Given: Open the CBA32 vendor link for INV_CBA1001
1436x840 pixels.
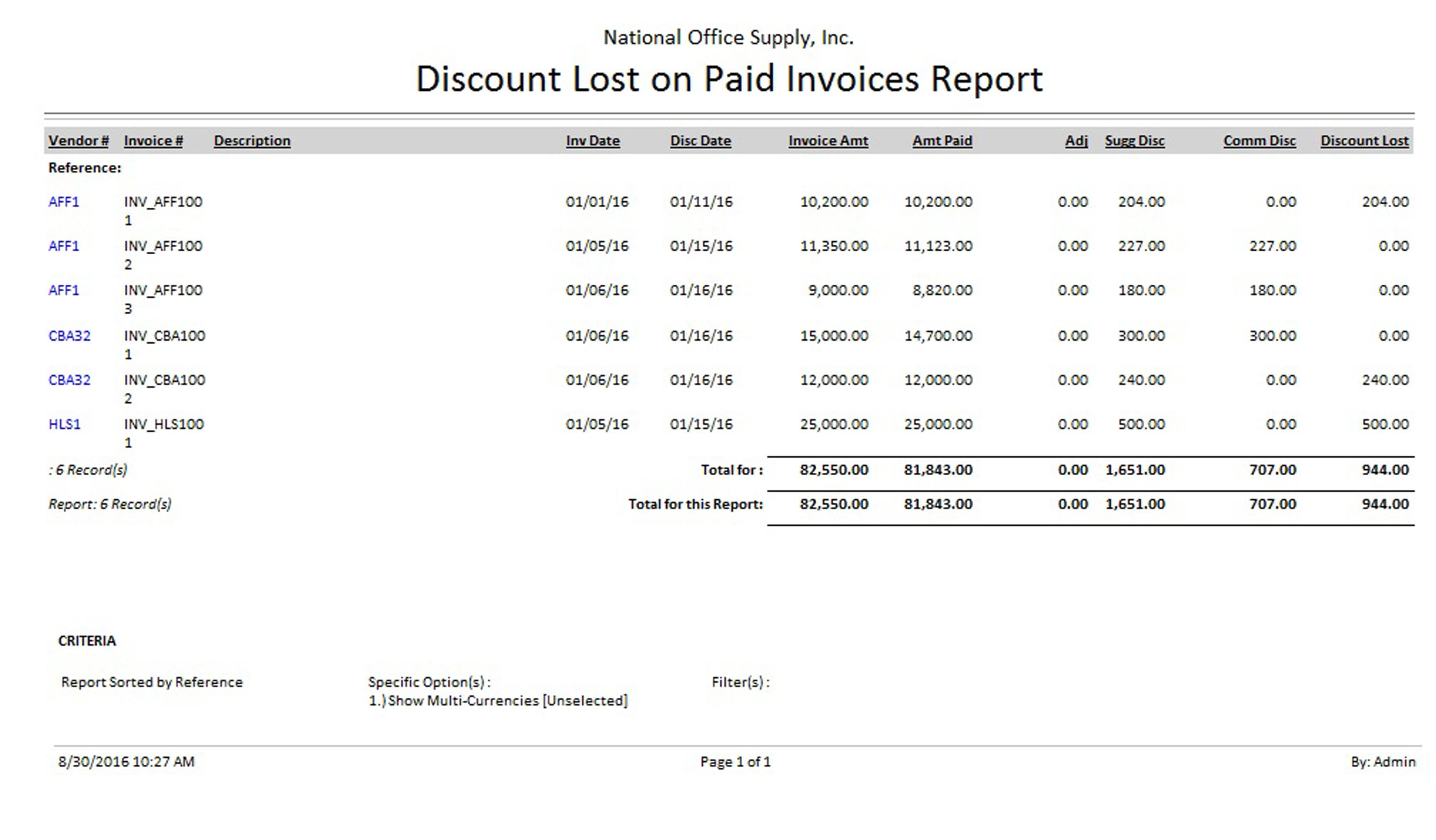Looking at the screenshot, I should (70, 336).
